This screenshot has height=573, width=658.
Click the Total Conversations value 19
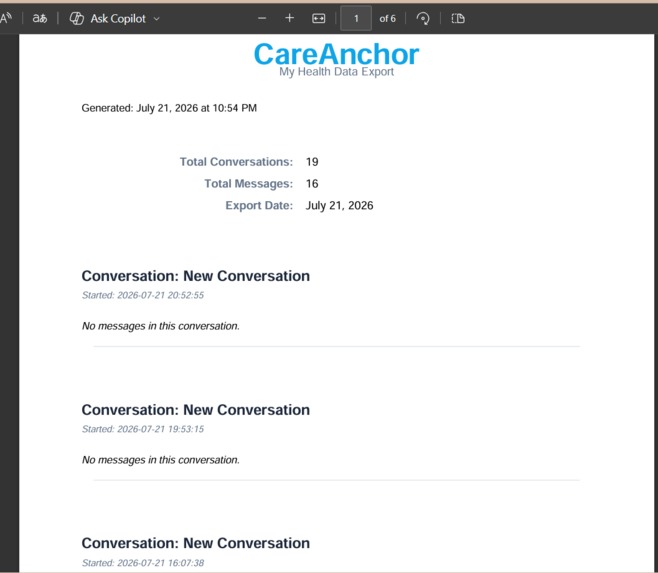[312, 162]
